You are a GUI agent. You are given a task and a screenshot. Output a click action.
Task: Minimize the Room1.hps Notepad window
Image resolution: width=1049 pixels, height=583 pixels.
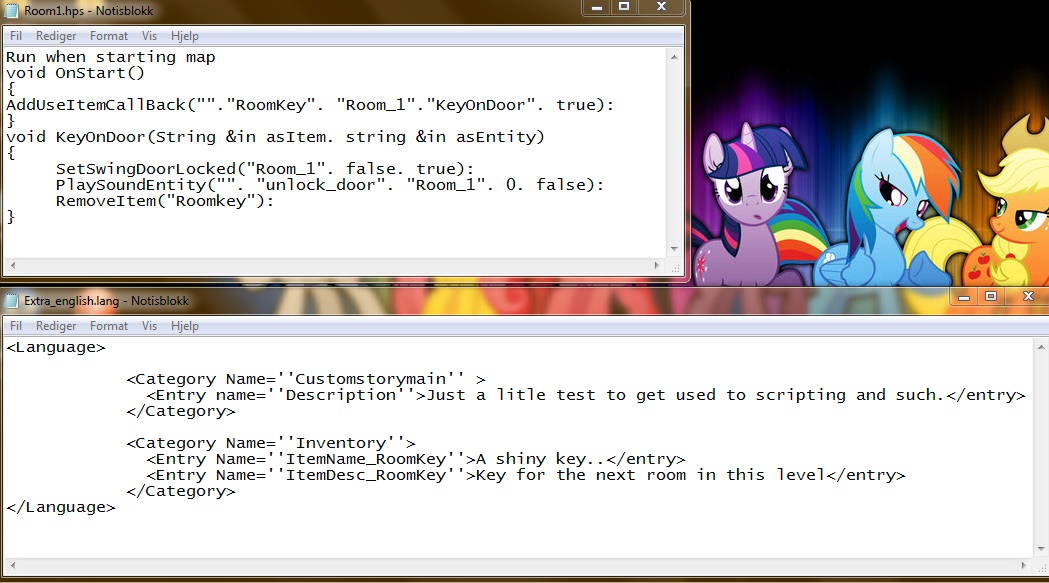599,7
